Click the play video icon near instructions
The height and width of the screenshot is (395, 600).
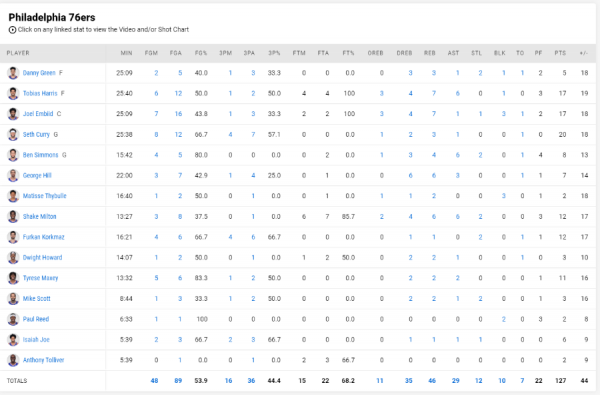[x=12, y=30]
